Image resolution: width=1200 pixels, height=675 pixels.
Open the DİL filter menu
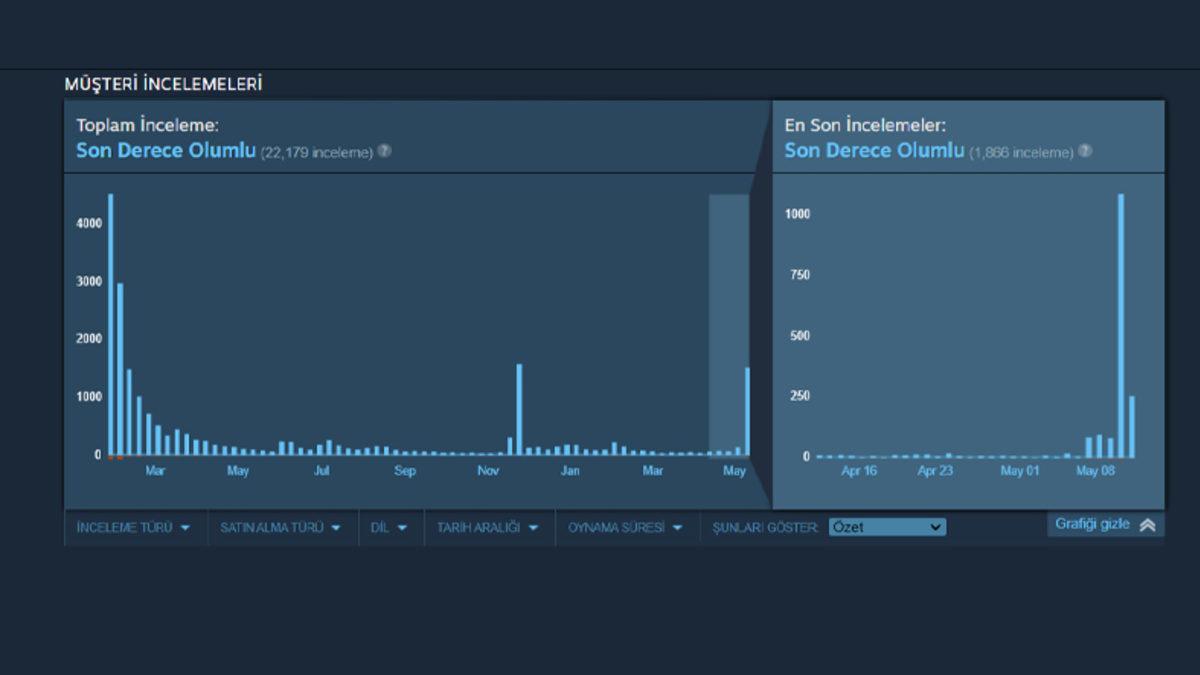pyautogui.click(x=390, y=527)
